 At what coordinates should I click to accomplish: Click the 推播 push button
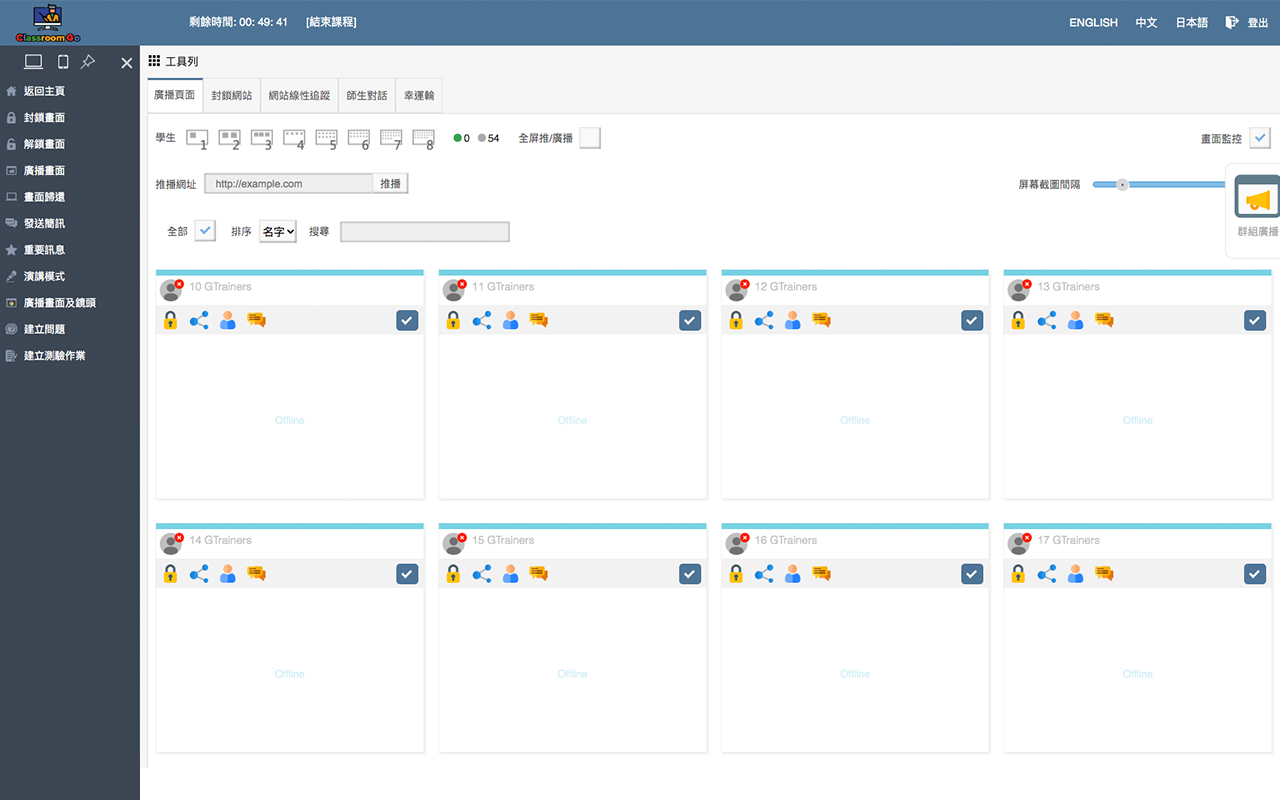pyautogui.click(x=390, y=184)
